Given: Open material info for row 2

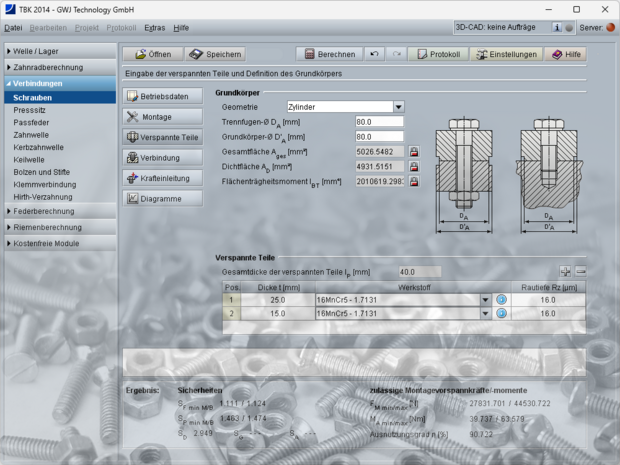Looking at the screenshot, I should point(502,313).
